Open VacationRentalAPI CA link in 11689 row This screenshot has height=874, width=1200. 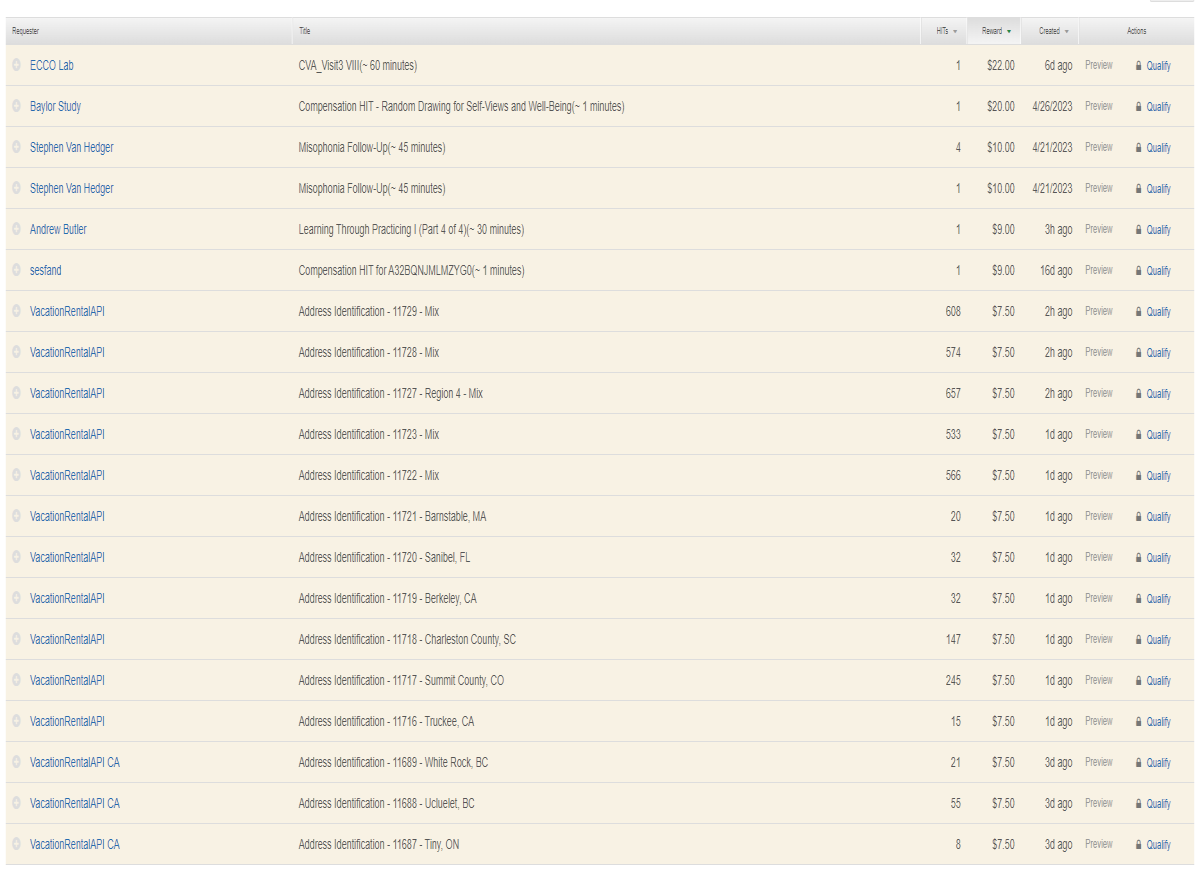tap(75, 762)
